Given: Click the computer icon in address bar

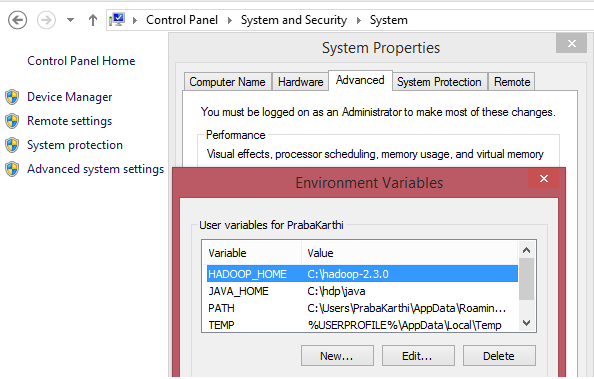Looking at the screenshot, I should [x=117, y=20].
